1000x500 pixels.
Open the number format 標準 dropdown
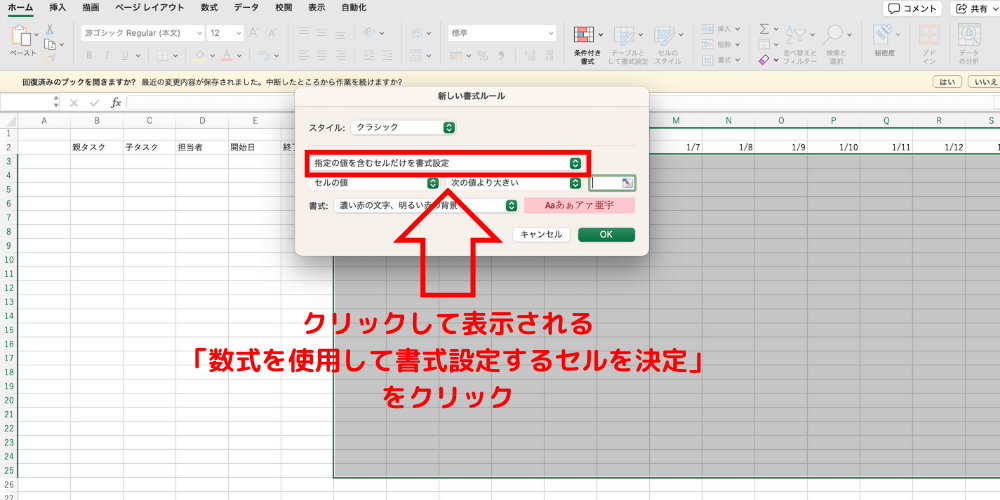point(502,33)
